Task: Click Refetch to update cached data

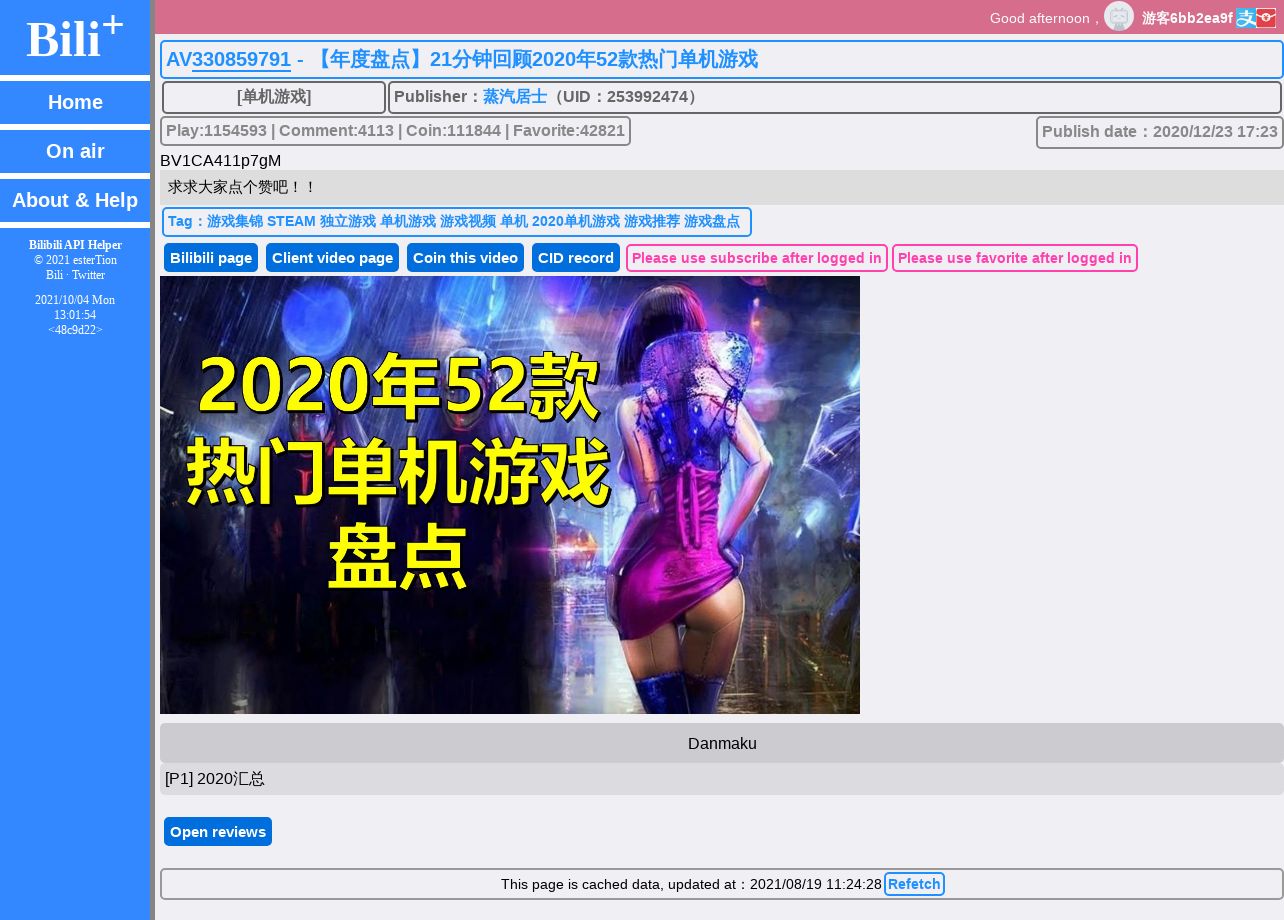Action: (x=914, y=884)
